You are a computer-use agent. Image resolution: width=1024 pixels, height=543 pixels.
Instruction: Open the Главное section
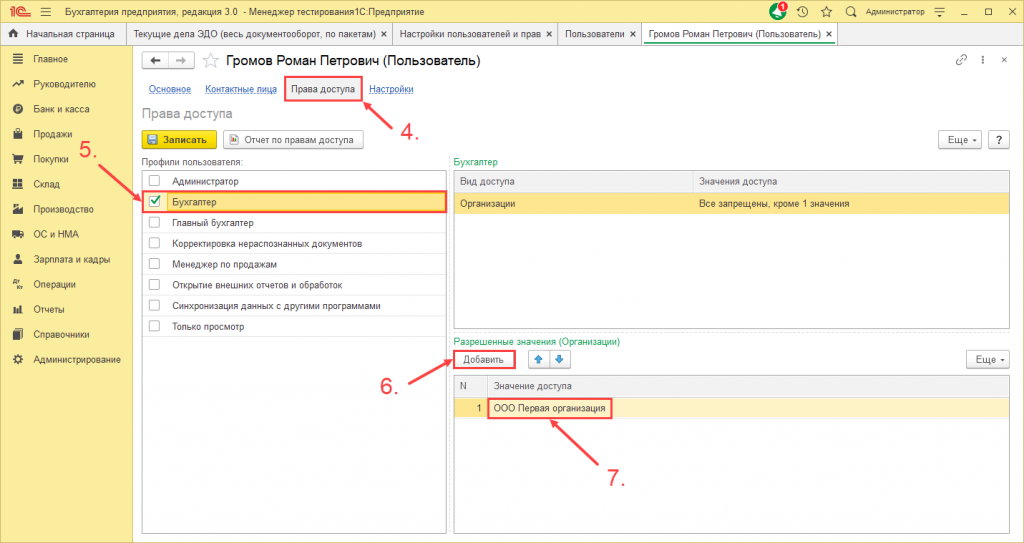click(50, 59)
